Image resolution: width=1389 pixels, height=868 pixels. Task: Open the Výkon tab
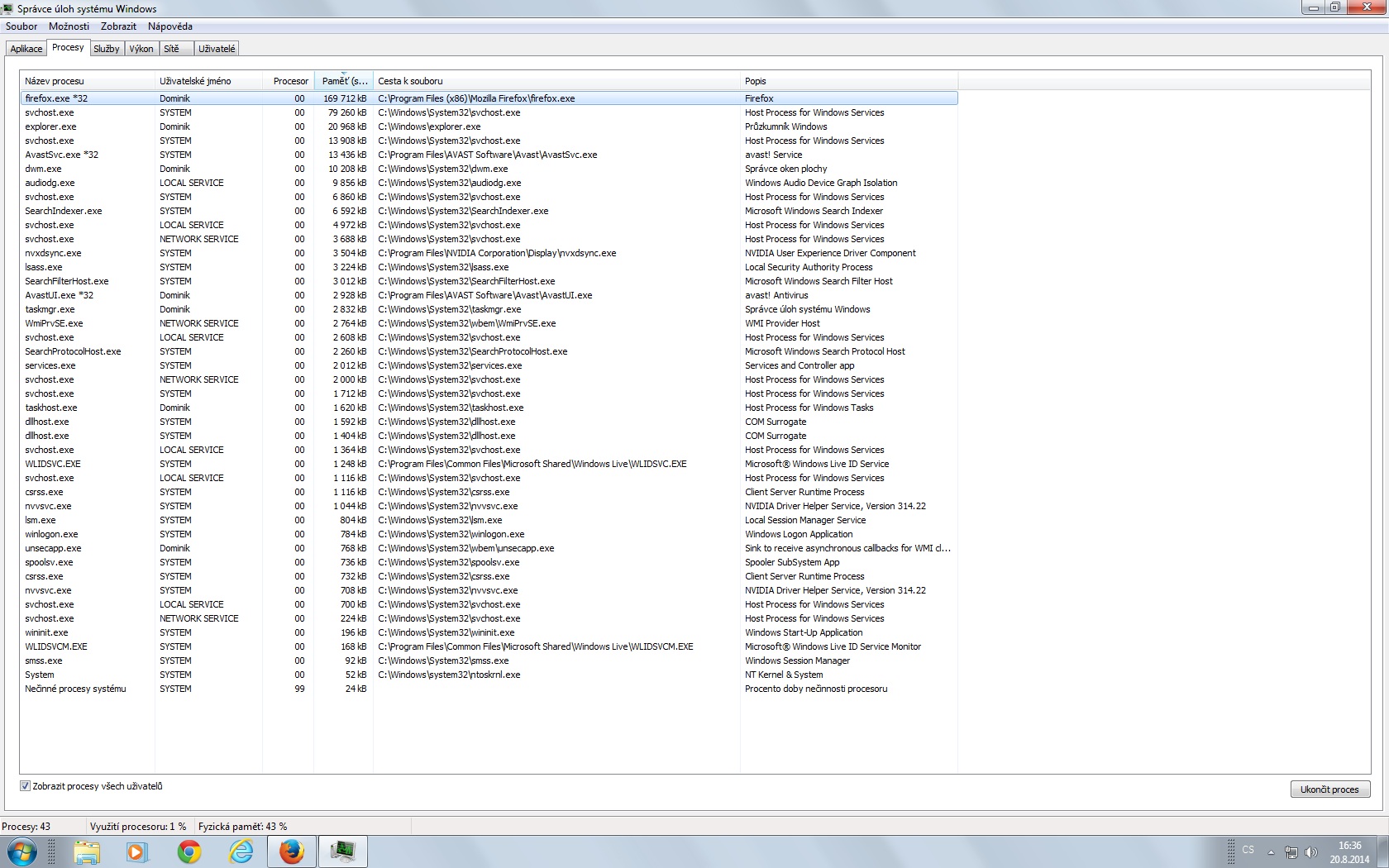(141, 49)
